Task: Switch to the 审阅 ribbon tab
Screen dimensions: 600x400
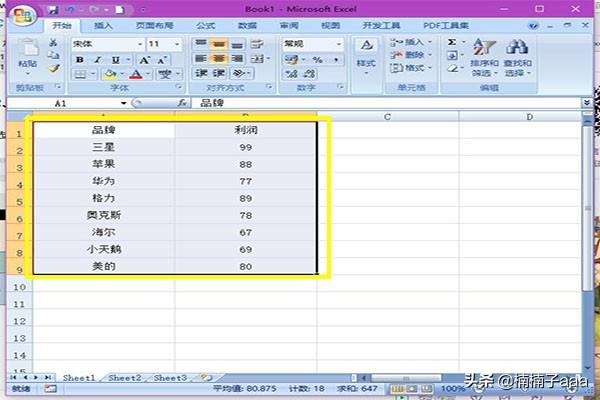Action: tap(289, 26)
